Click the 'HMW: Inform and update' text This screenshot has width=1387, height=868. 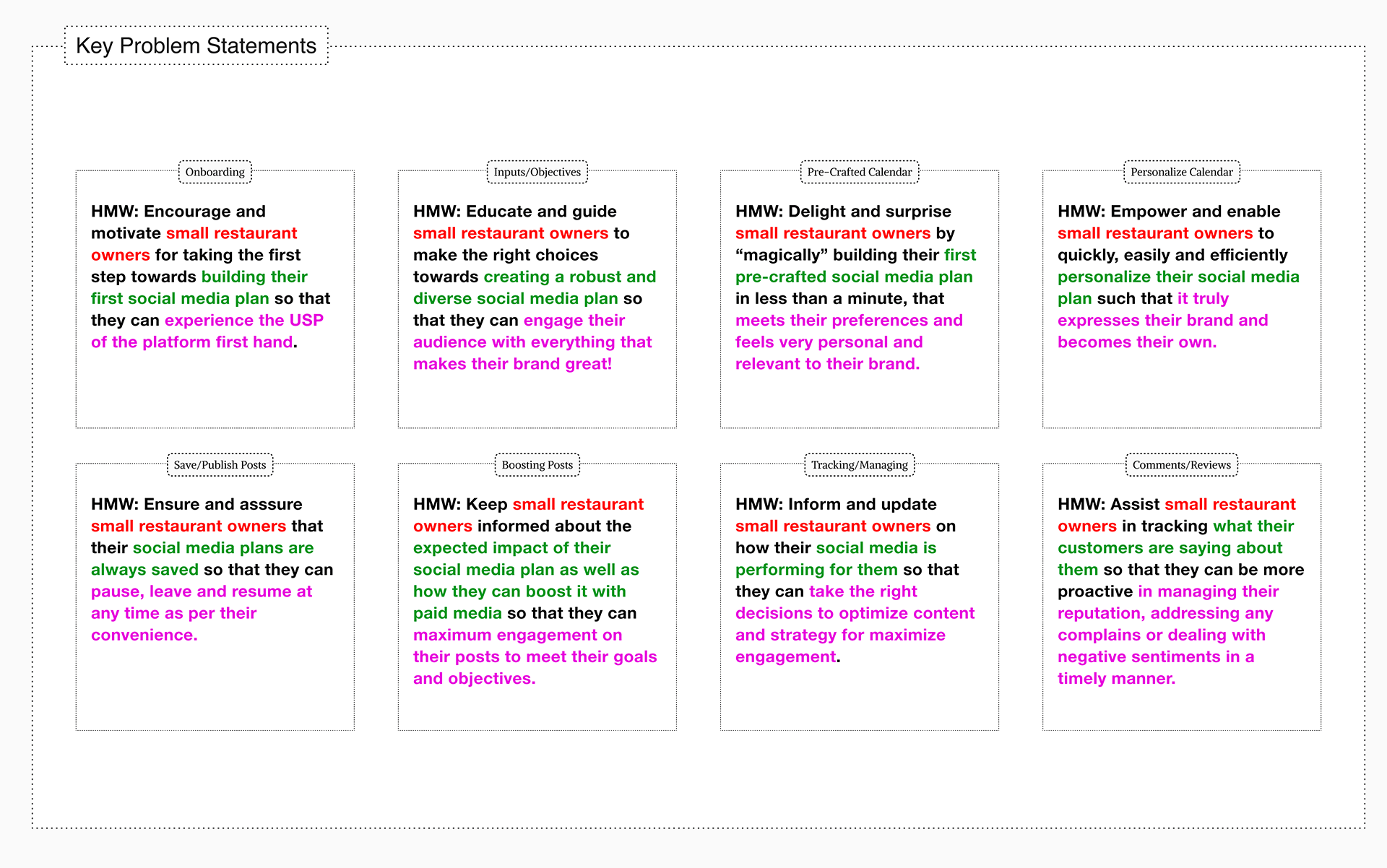pos(836,504)
